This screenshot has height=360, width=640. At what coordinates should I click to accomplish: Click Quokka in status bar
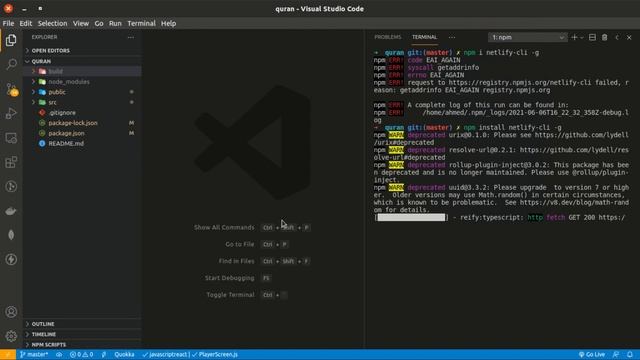124,354
